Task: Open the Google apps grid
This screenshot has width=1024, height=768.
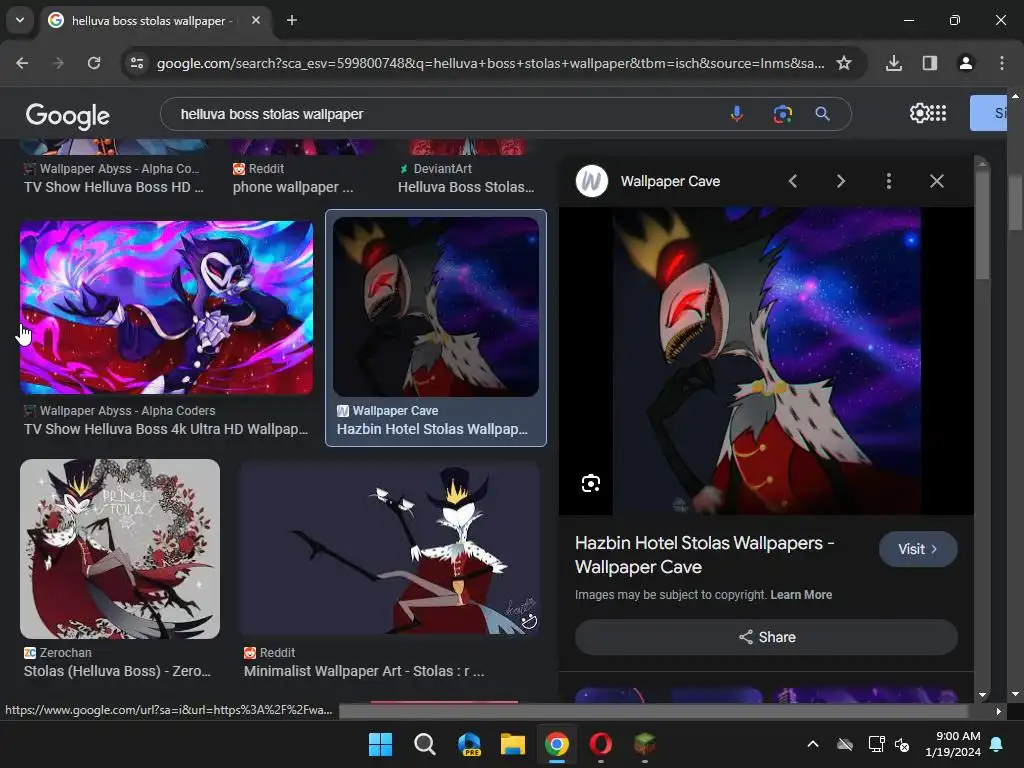Action: point(938,113)
